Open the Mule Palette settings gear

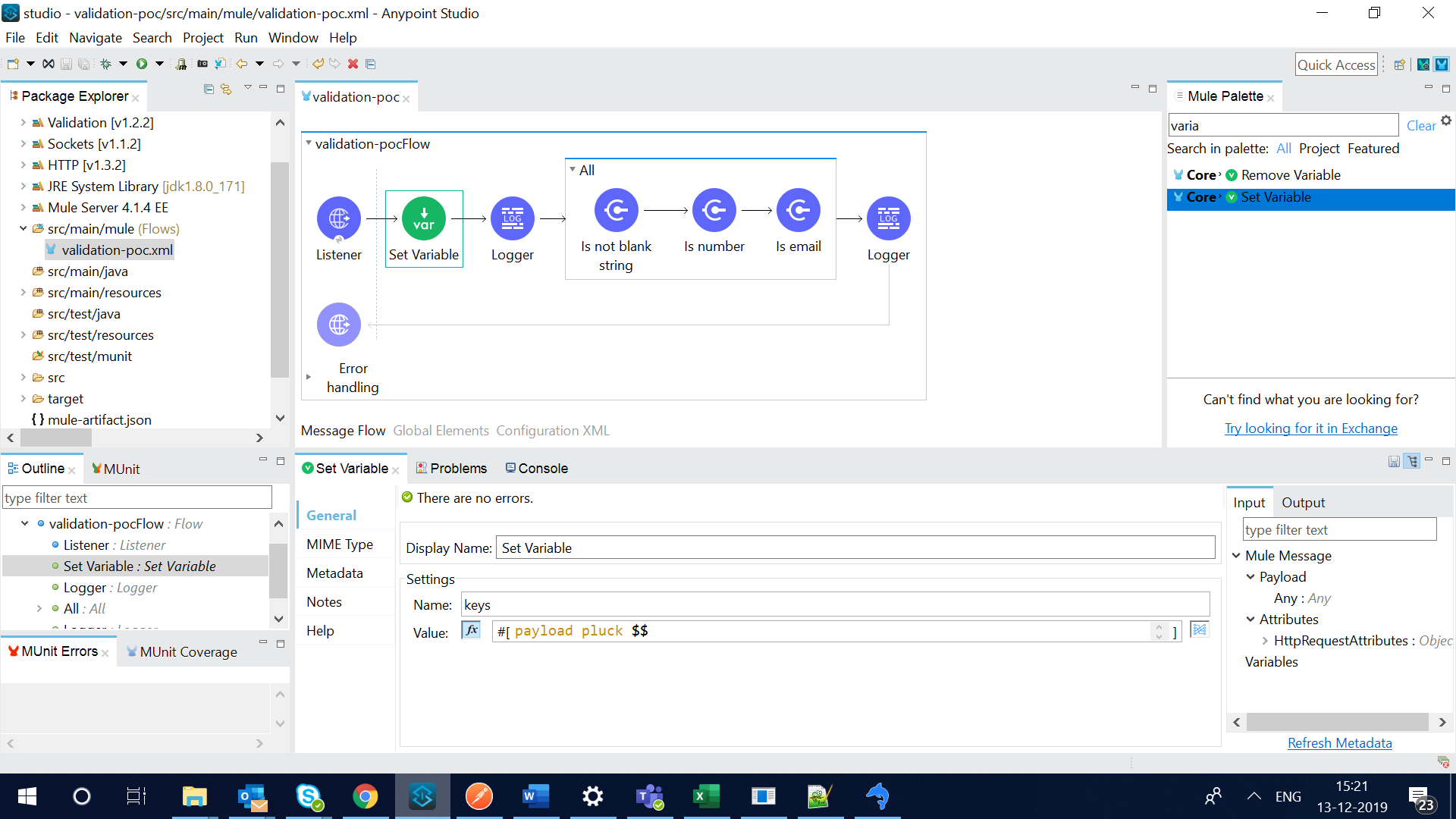[1446, 121]
